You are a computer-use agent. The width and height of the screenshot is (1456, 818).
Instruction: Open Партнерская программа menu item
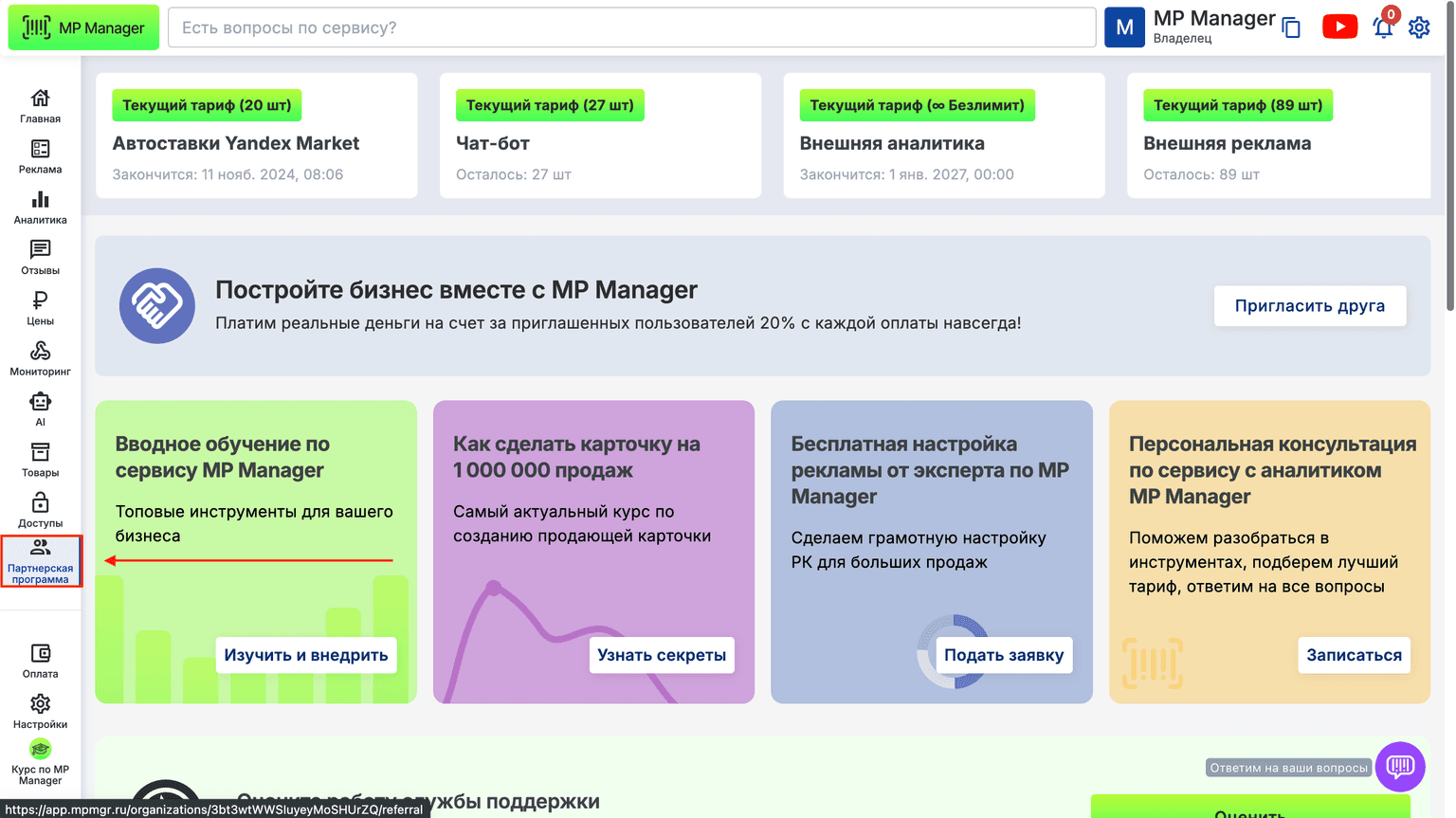pyautogui.click(x=41, y=560)
